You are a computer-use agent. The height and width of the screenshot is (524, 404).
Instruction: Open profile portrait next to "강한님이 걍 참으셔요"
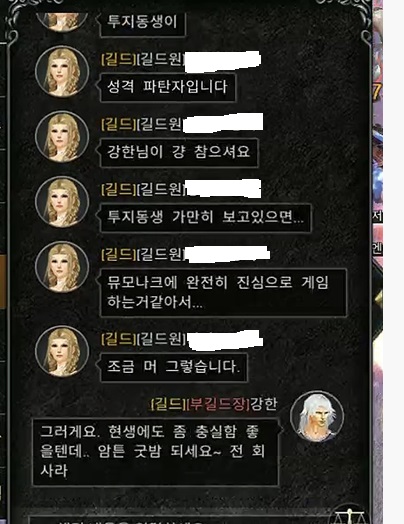[x=62, y=136]
